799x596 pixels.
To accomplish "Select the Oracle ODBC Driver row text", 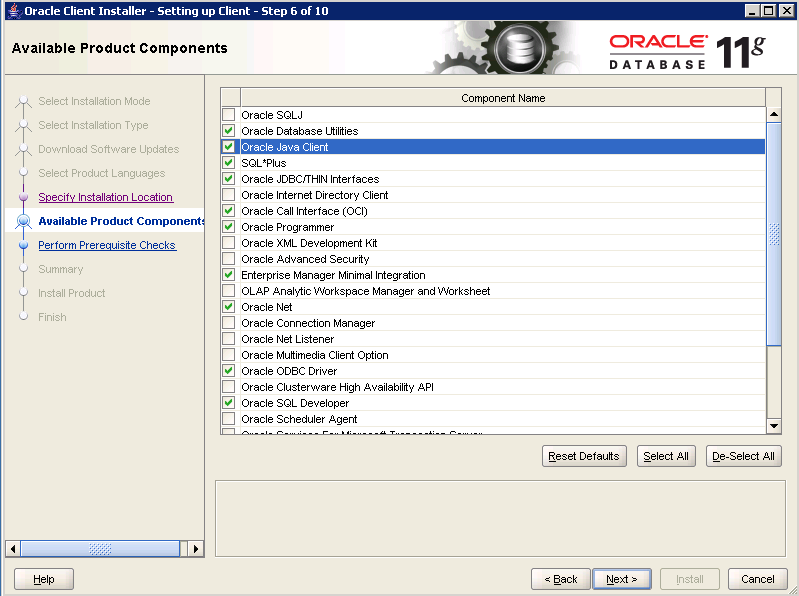I will [x=289, y=371].
